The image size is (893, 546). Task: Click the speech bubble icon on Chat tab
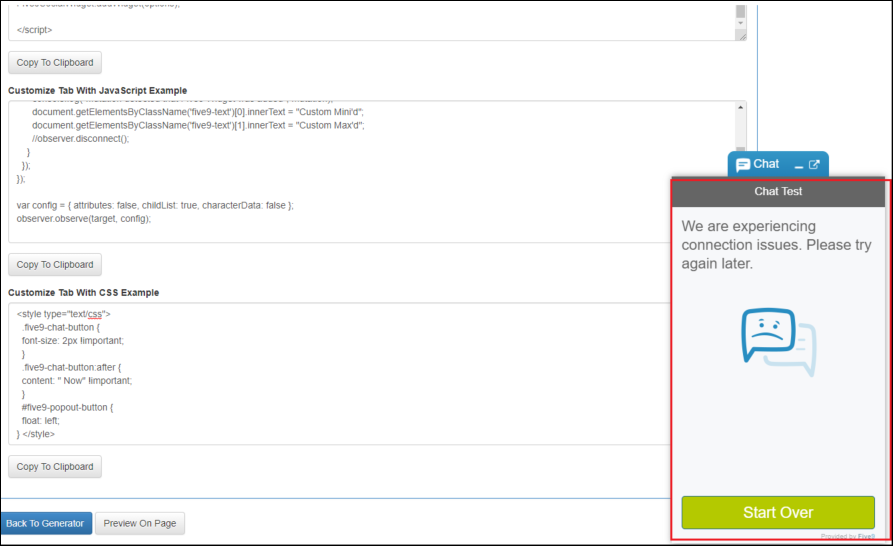point(743,165)
